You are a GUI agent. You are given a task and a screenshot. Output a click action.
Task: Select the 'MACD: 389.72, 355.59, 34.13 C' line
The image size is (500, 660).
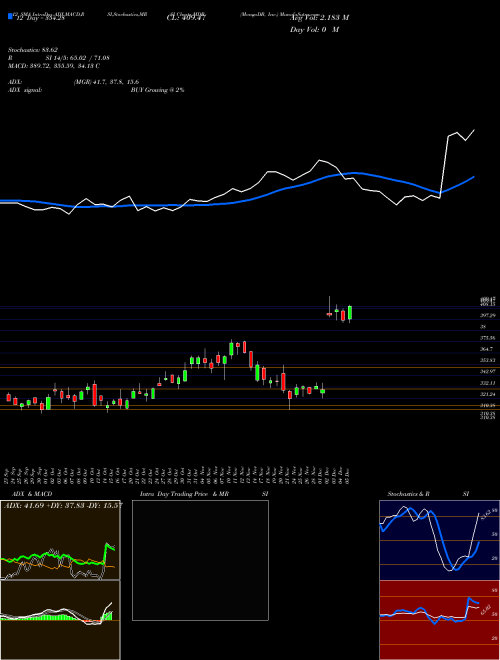(x=53, y=66)
